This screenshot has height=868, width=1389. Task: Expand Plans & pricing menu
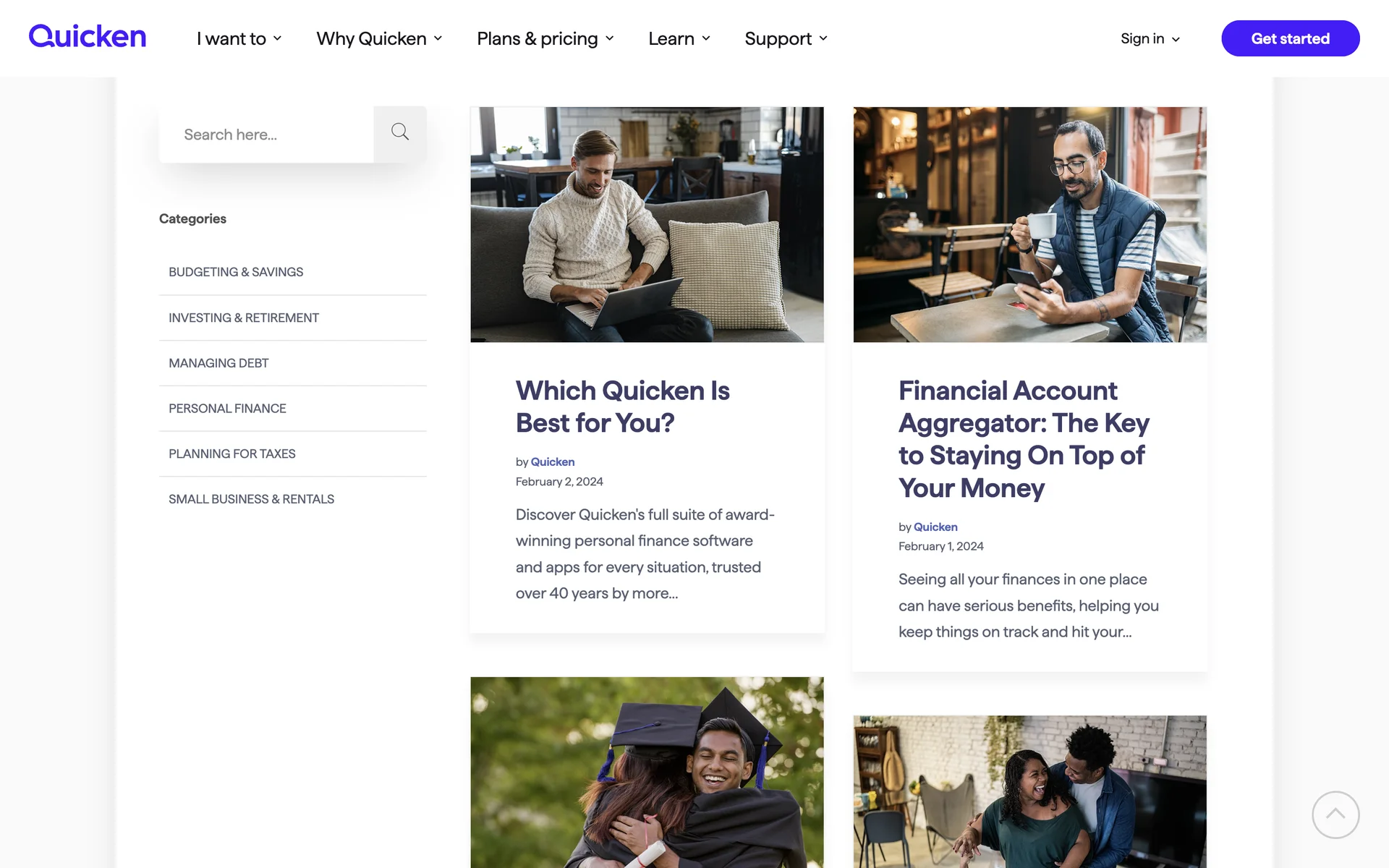pos(545,38)
